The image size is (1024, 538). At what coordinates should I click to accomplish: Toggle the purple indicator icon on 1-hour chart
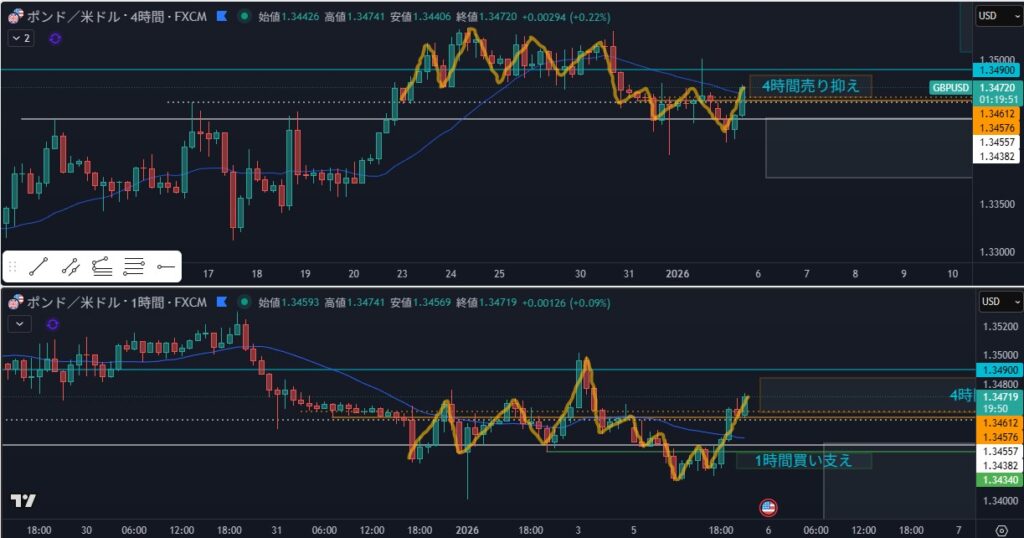click(x=51, y=323)
